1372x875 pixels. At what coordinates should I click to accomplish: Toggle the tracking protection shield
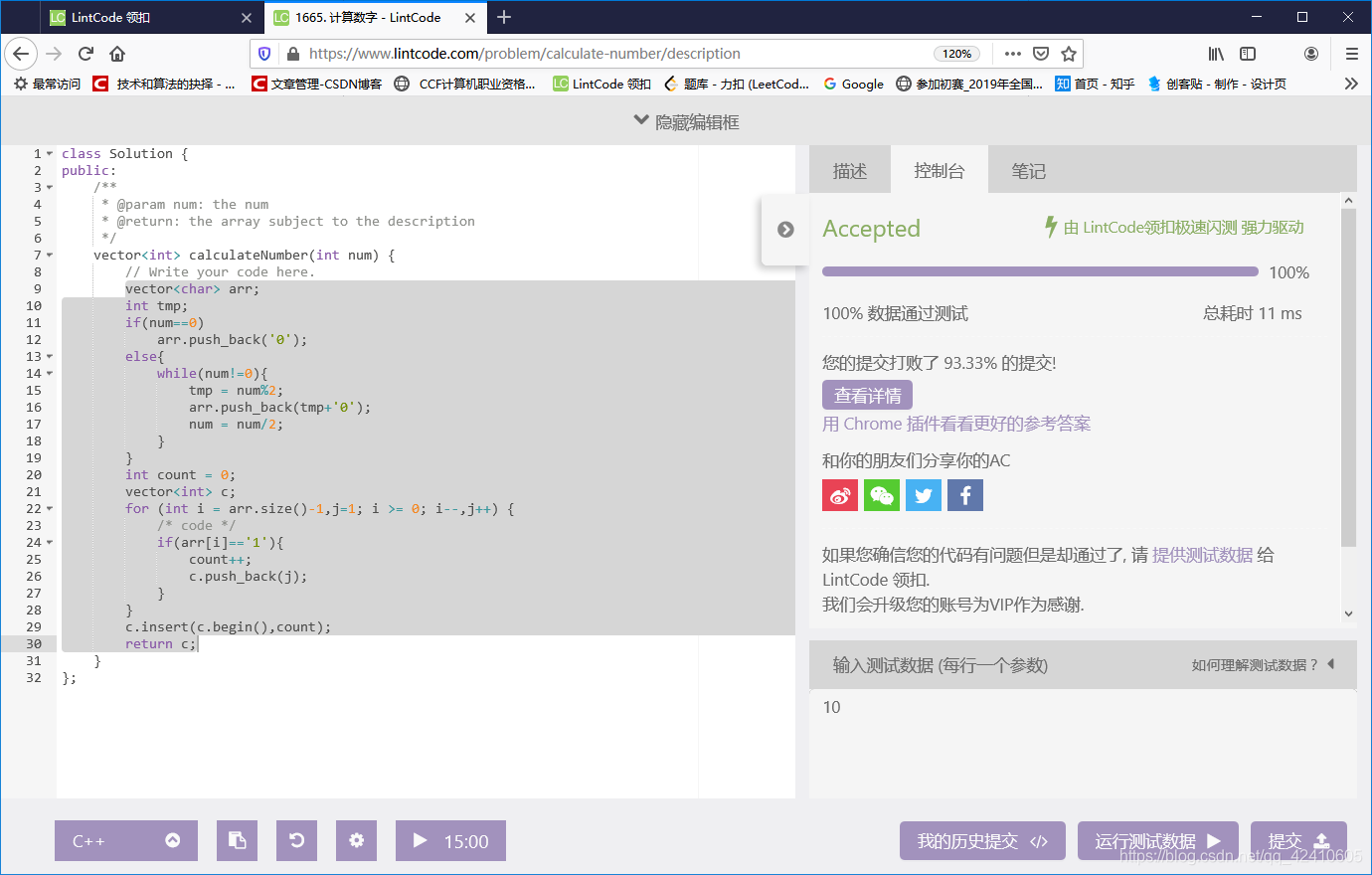[263, 54]
